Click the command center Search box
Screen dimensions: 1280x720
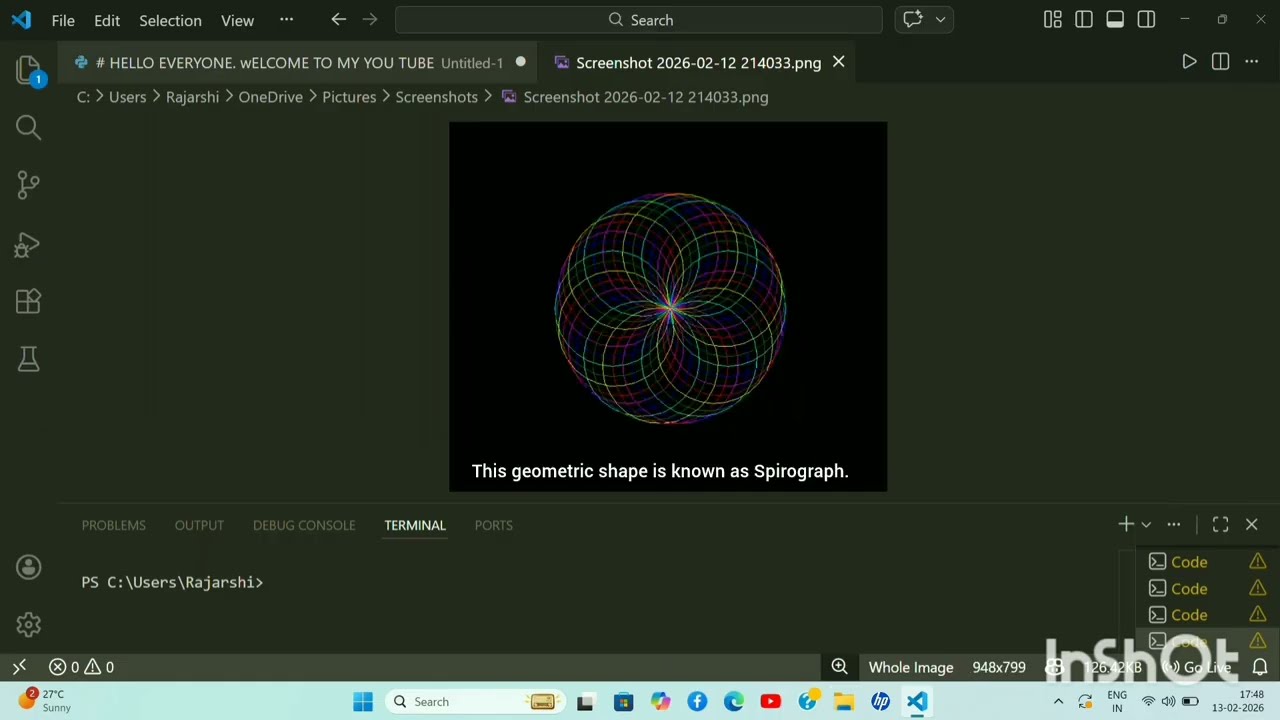(639, 20)
